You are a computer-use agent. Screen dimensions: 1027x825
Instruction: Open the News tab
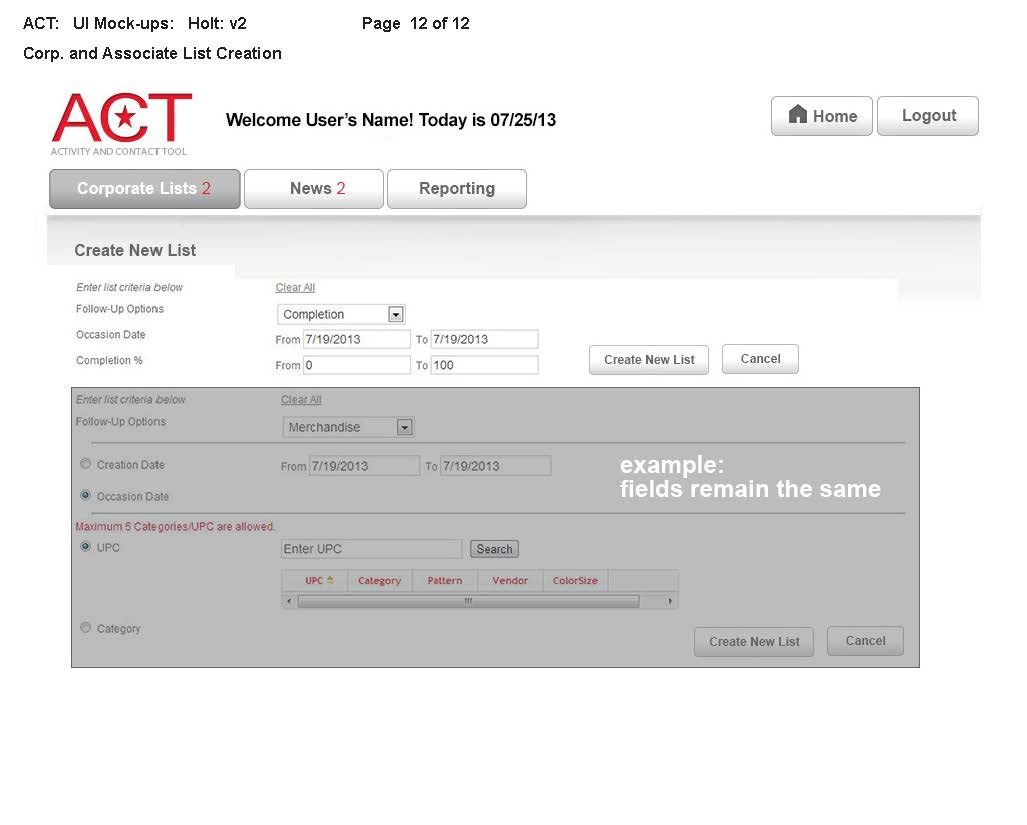313,189
